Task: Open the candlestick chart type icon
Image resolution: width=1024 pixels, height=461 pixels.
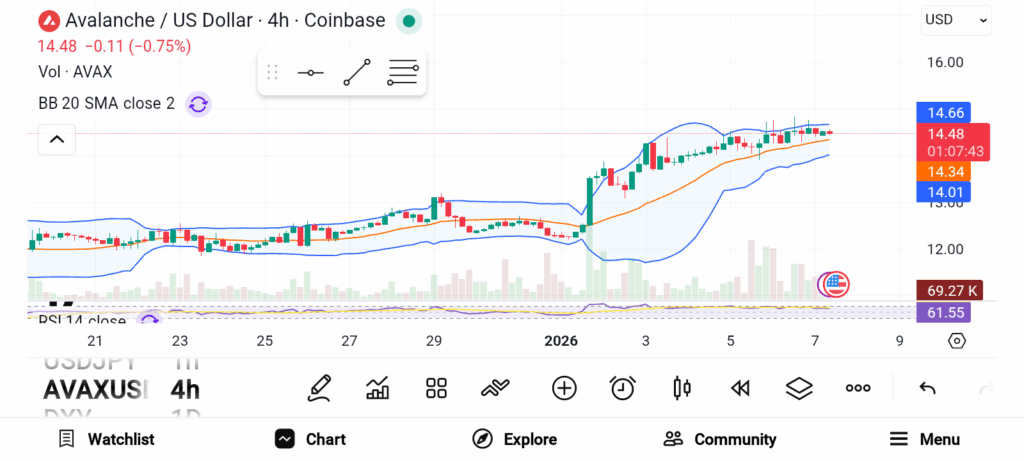Action: coord(682,388)
